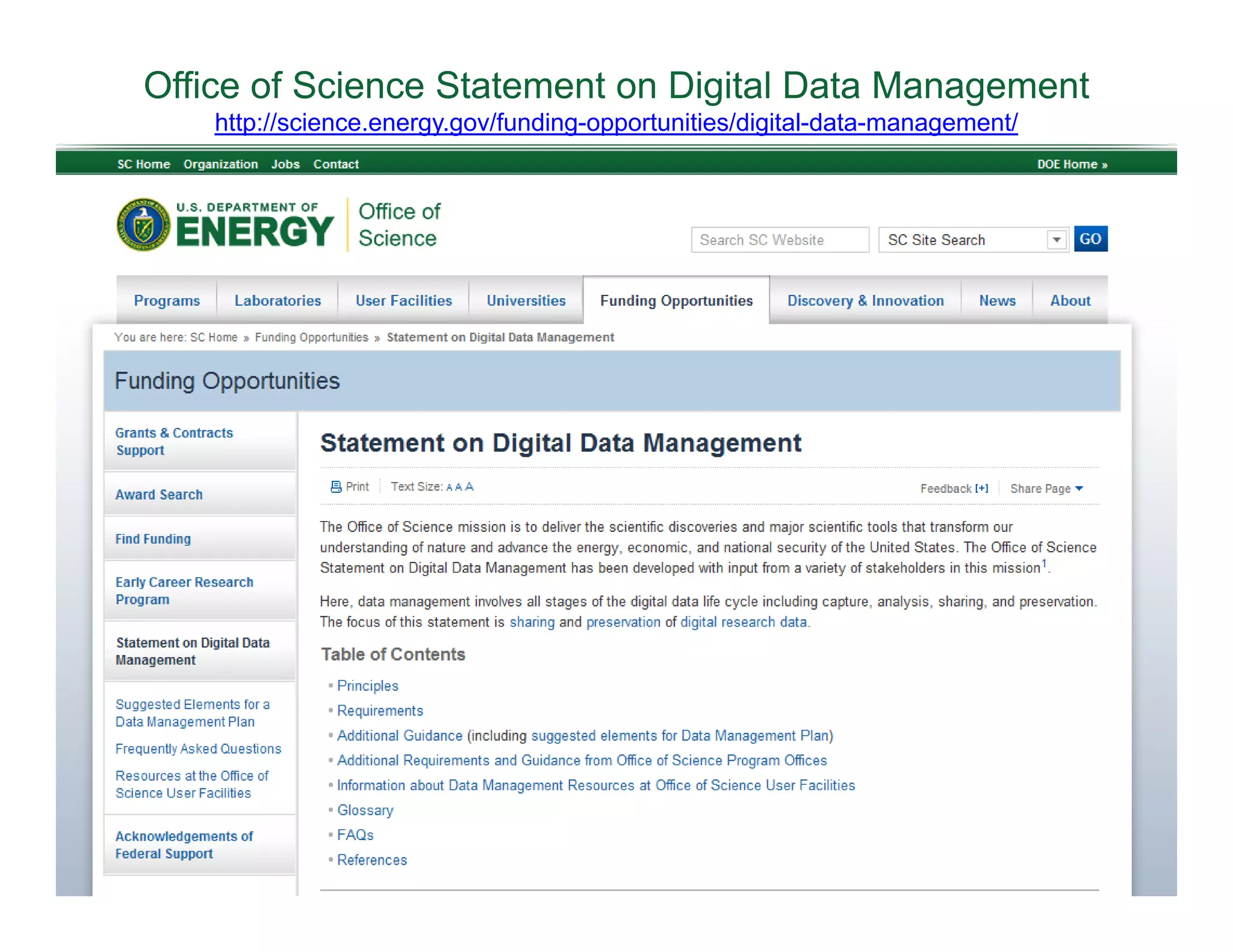Type in the Search SC Website field
This screenshot has height=952, width=1233.
pos(780,240)
